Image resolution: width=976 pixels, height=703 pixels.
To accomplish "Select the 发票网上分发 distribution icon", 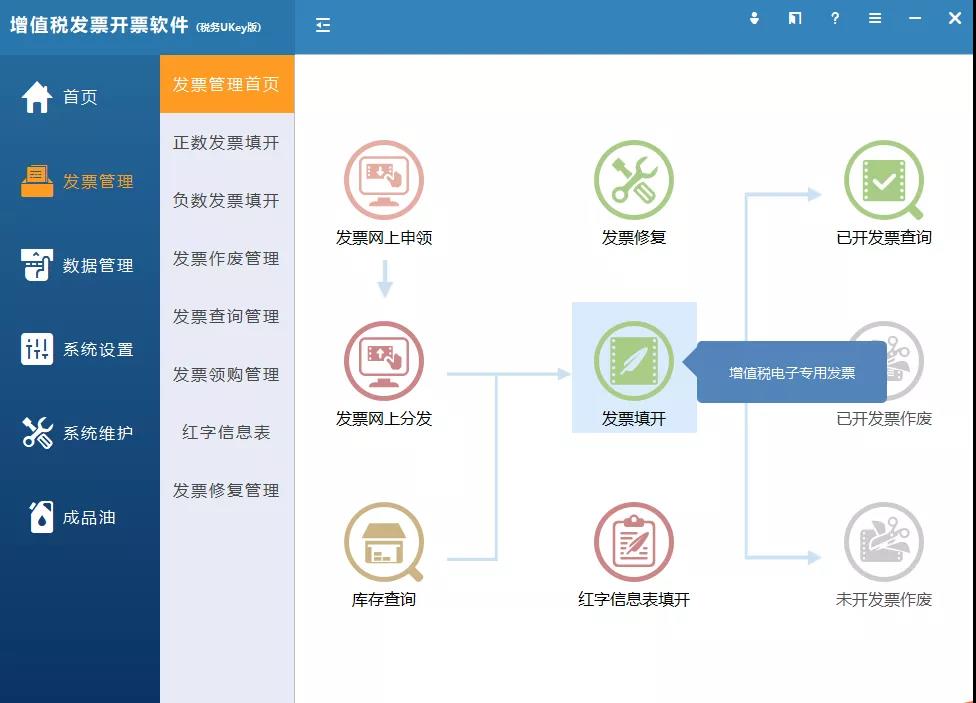I will [x=383, y=363].
